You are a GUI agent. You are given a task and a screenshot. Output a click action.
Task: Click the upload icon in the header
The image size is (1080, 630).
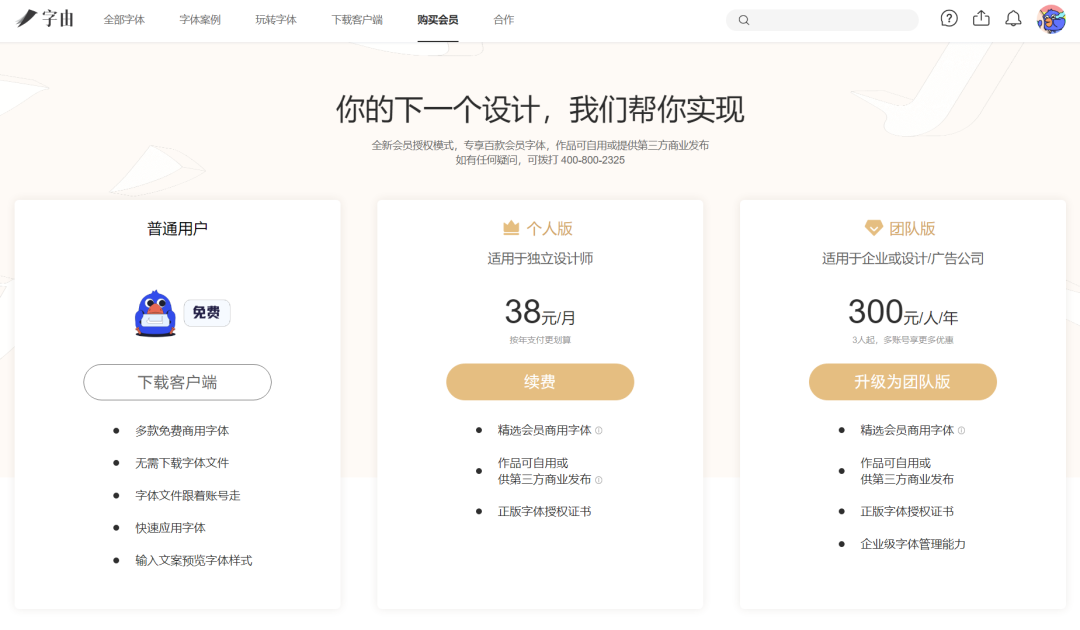[x=981, y=19]
